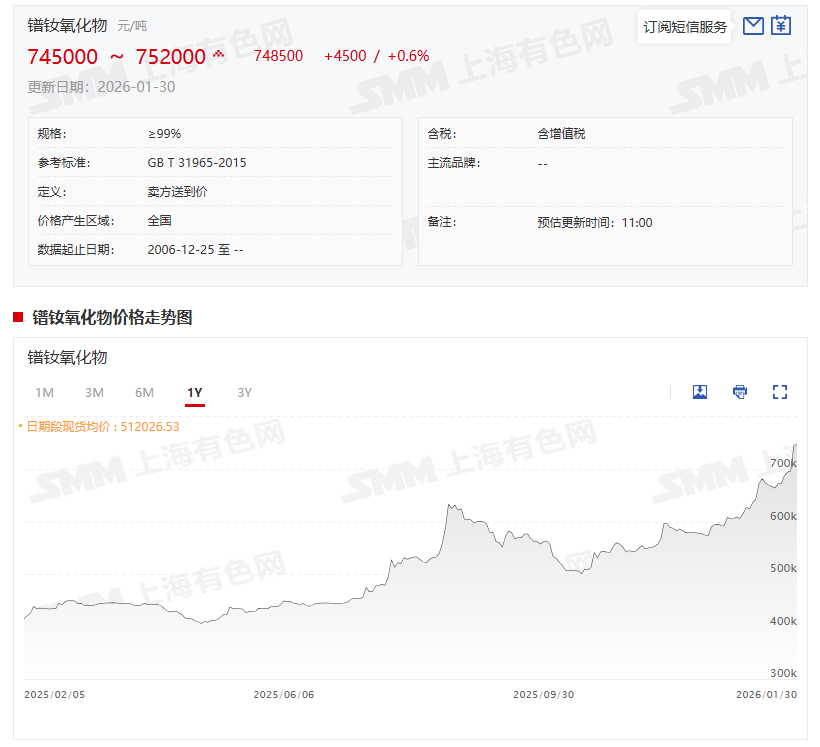
Task: Click the 748500 average price value
Action: coord(278,56)
